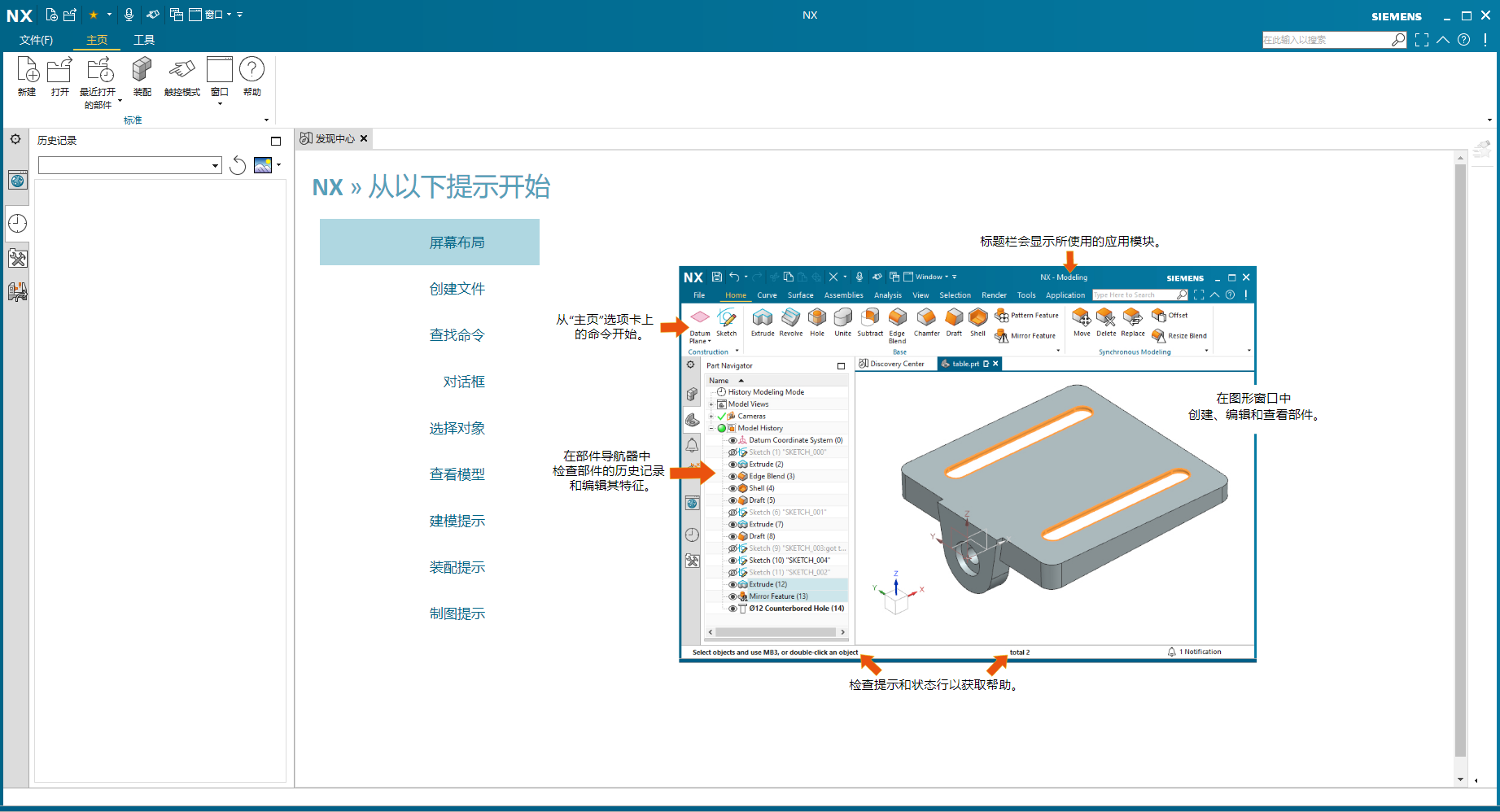Click the Web Browser globe icon in the sidebar
Image resolution: width=1500 pixels, height=812 pixels.
tap(17, 181)
